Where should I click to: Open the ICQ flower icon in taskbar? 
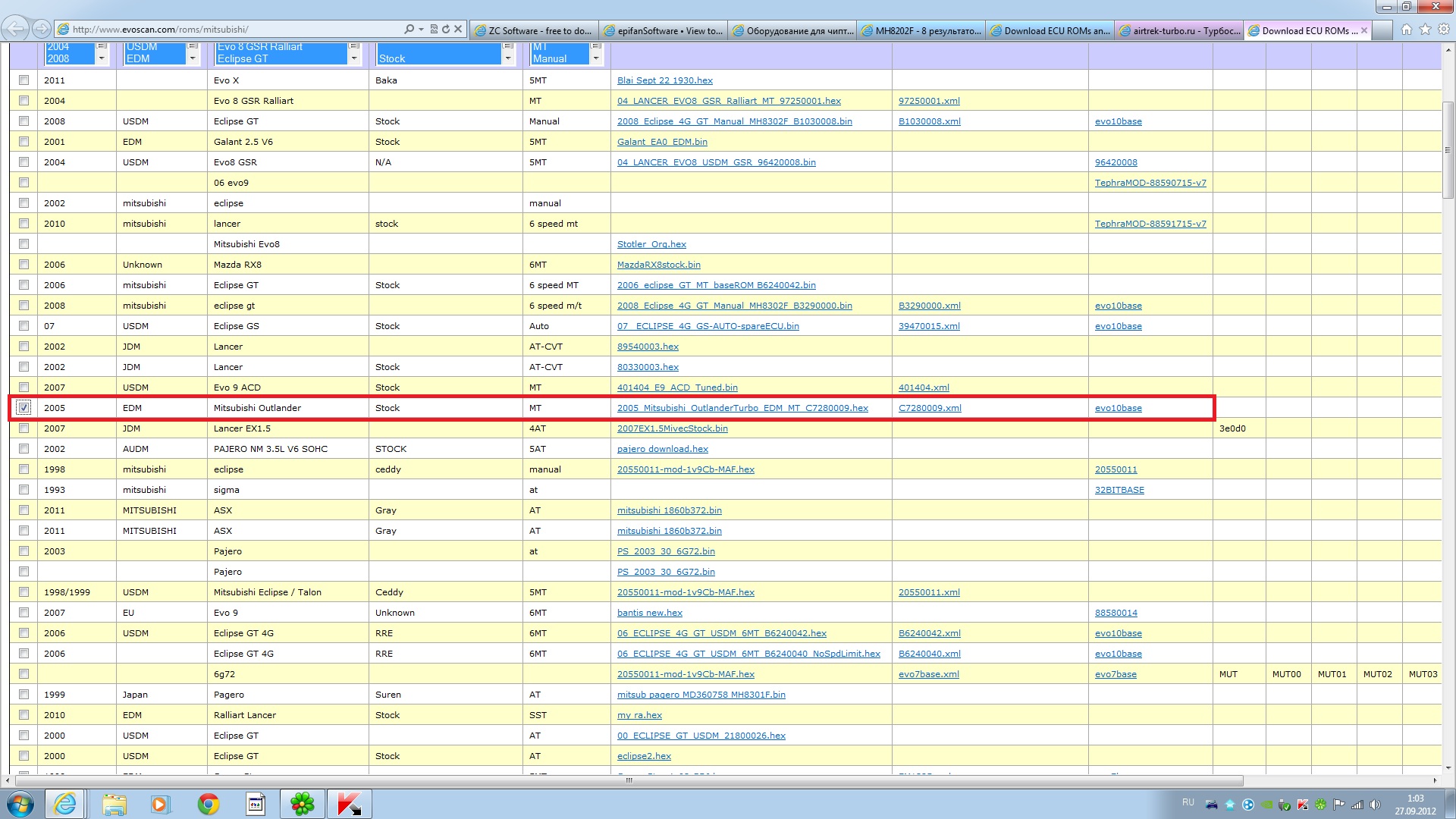pos(302,804)
